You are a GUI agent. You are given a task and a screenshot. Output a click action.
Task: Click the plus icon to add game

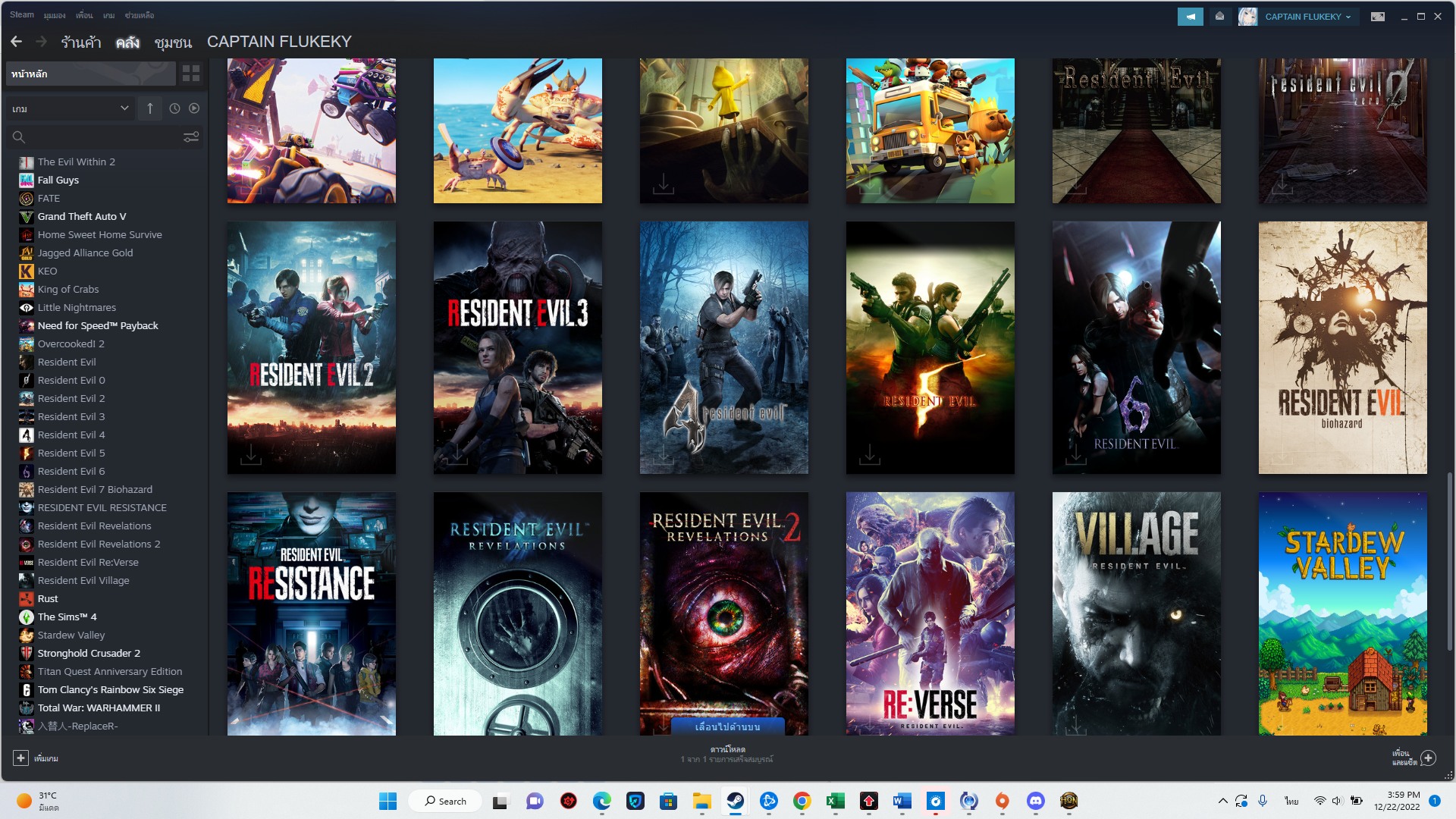pyautogui.click(x=20, y=758)
